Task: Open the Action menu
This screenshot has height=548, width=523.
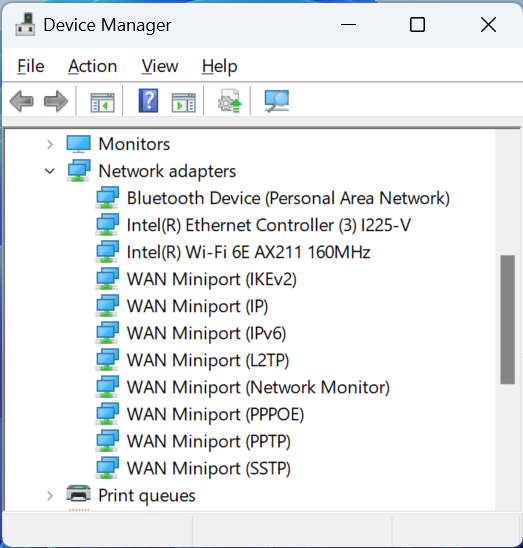Action: click(93, 66)
